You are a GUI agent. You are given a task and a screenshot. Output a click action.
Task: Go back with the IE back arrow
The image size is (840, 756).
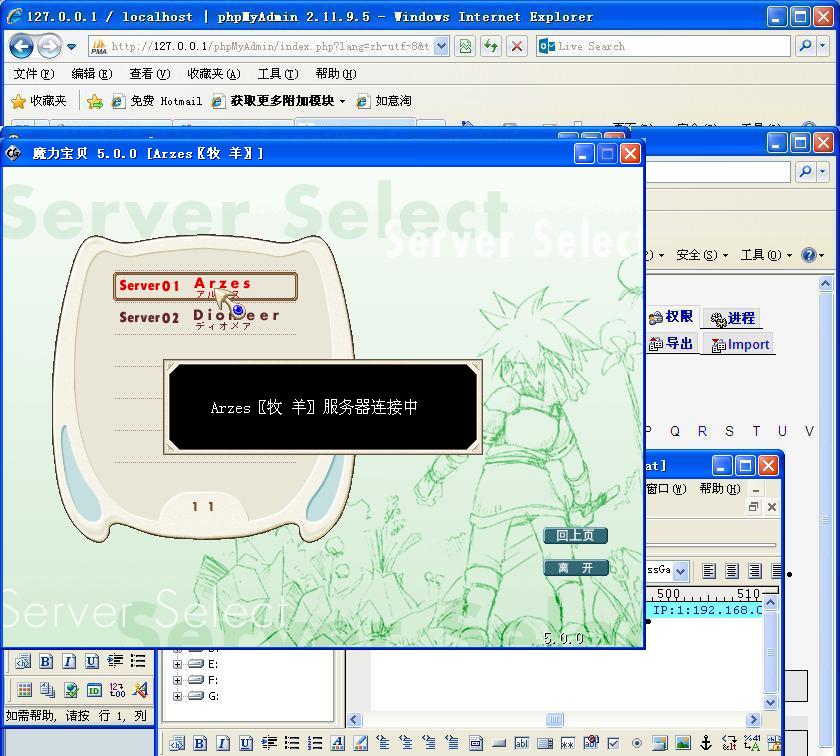click(x=21, y=47)
